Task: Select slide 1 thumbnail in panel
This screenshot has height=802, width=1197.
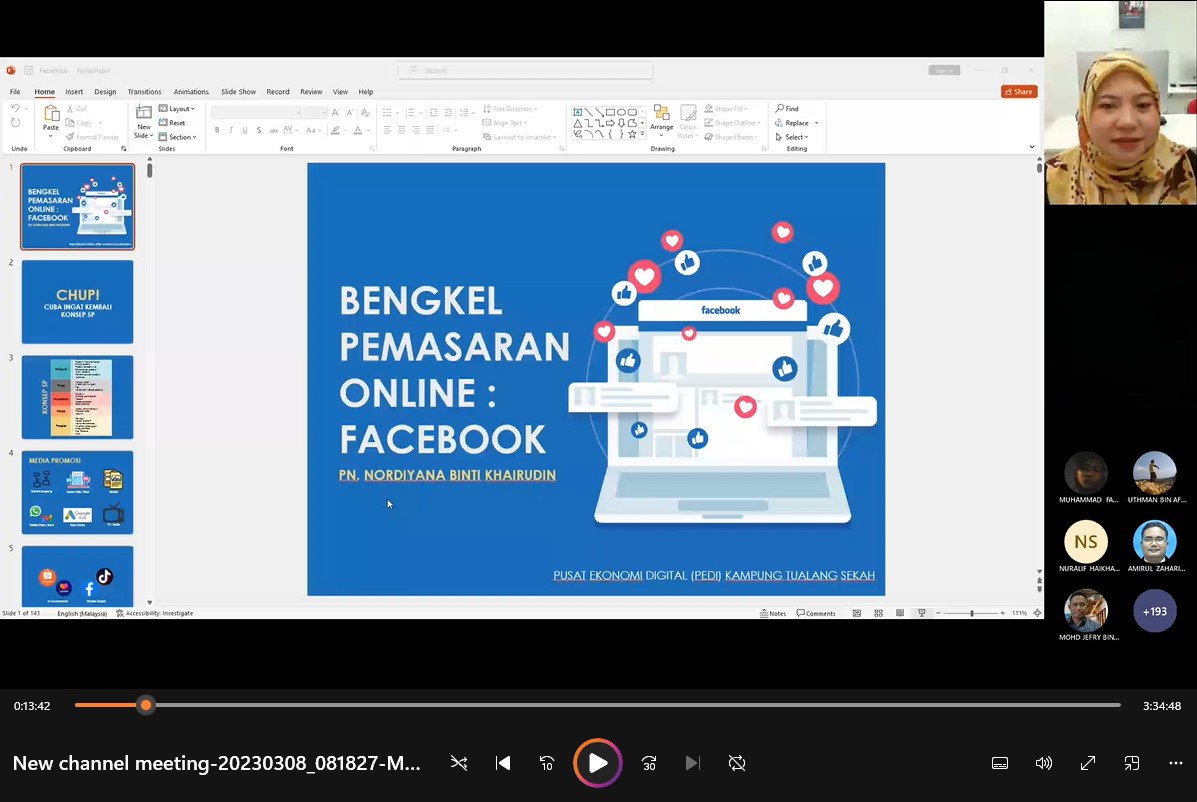Action: coord(77,207)
